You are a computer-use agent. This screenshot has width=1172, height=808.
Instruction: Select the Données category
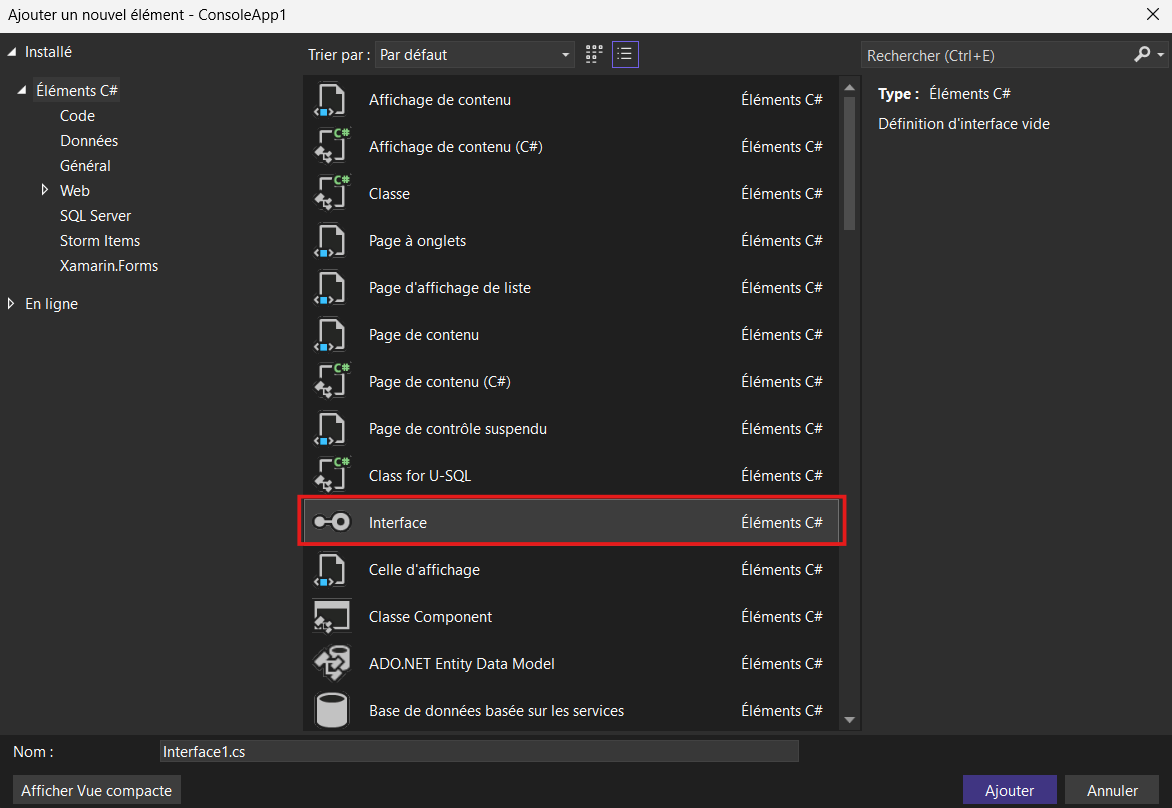89,141
